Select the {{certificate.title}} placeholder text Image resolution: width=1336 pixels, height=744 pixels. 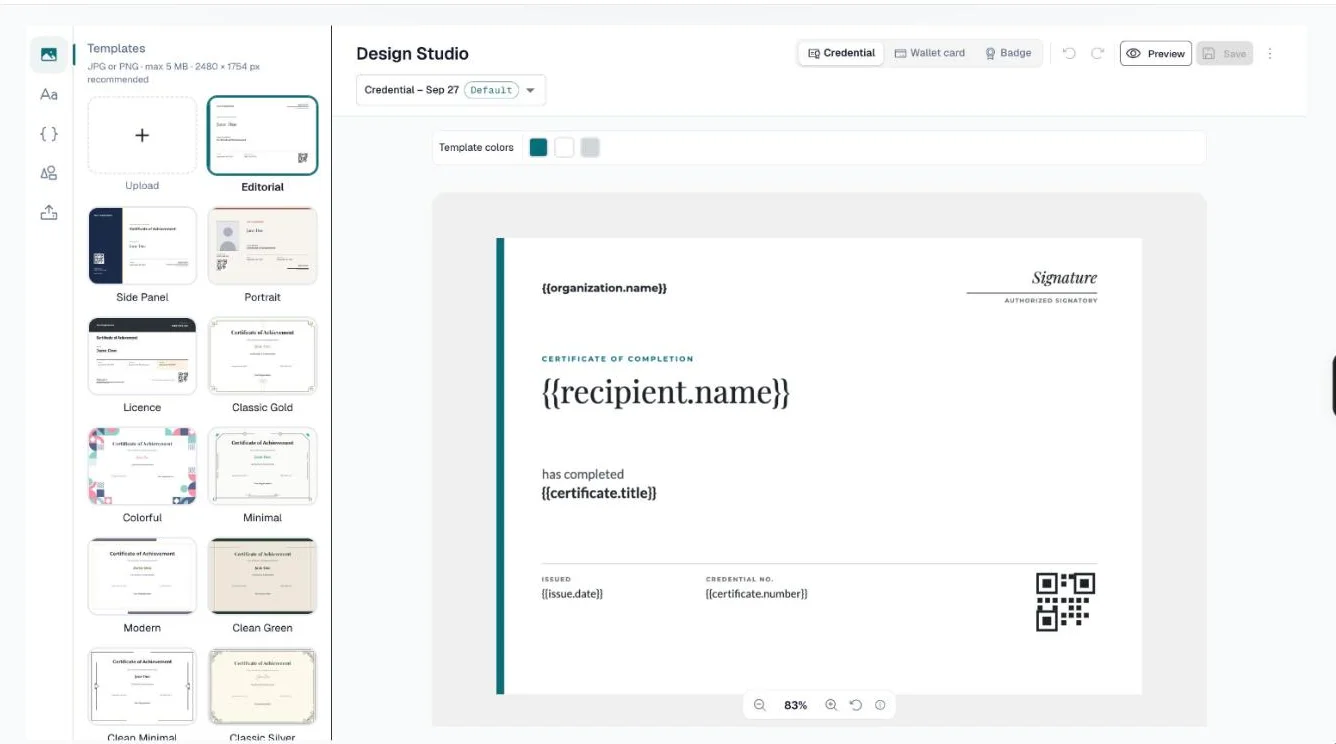(599, 493)
